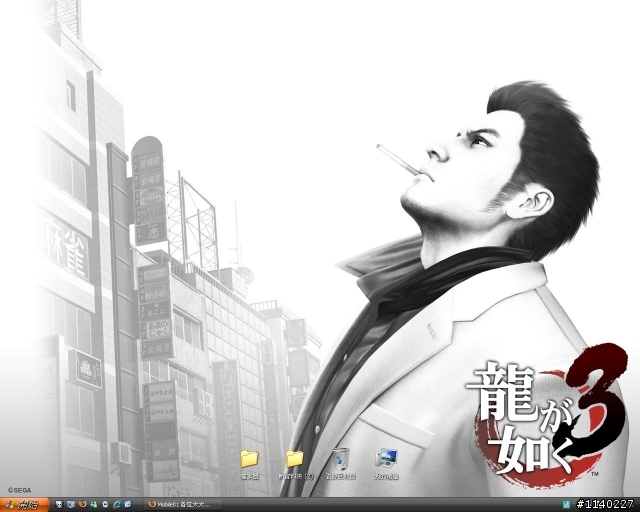Click the Firefox icon inside the Mobile01 taskbar button
This screenshot has width=640, height=512.
152,504
